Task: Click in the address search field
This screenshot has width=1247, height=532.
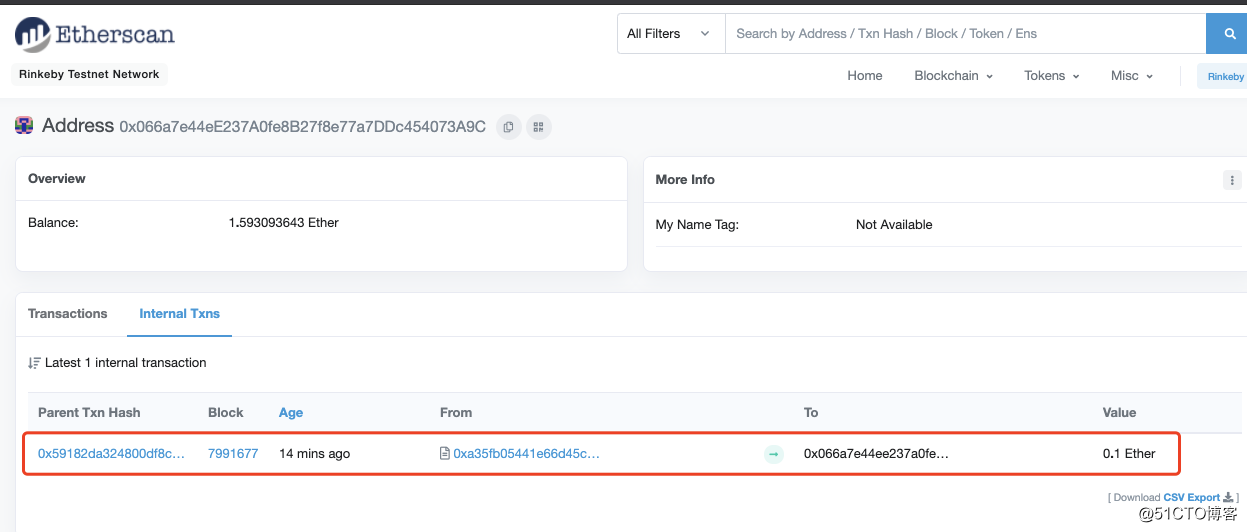Action: pyautogui.click(x=965, y=33)
